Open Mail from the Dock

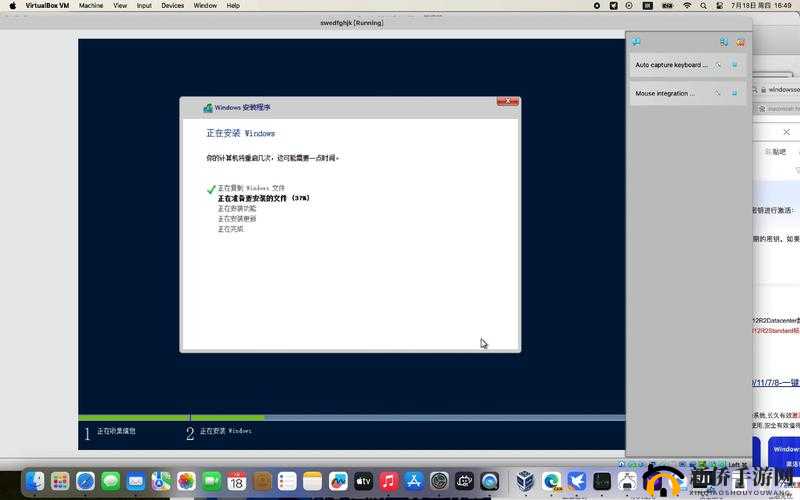coord(136,481)
